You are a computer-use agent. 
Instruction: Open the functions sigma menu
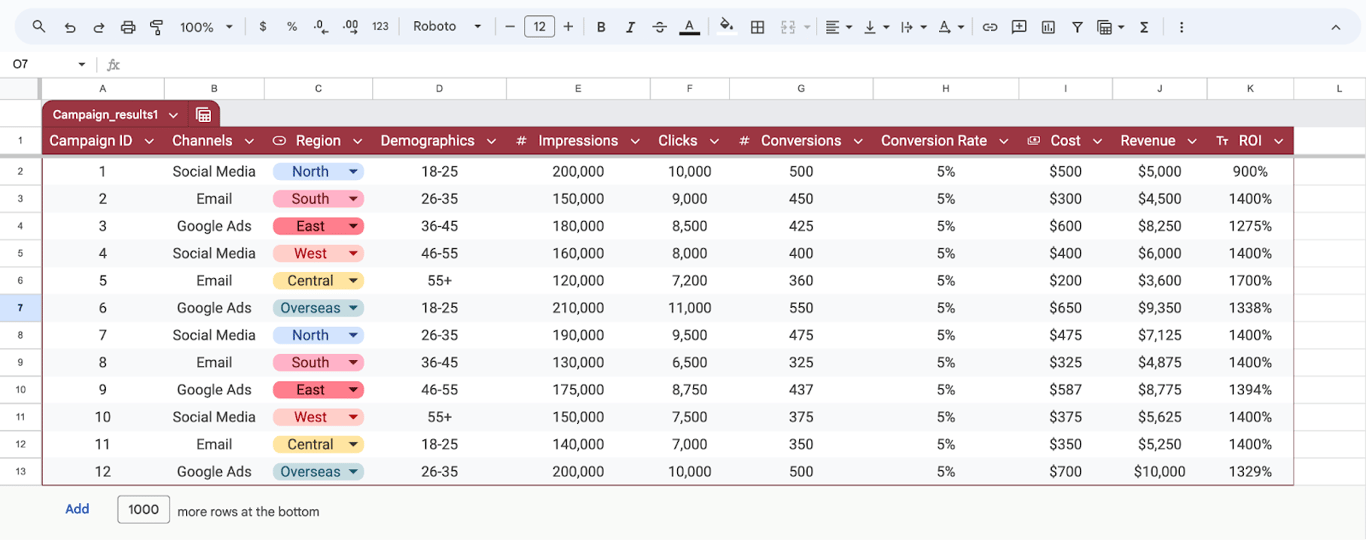click(x=1144, y=27)
